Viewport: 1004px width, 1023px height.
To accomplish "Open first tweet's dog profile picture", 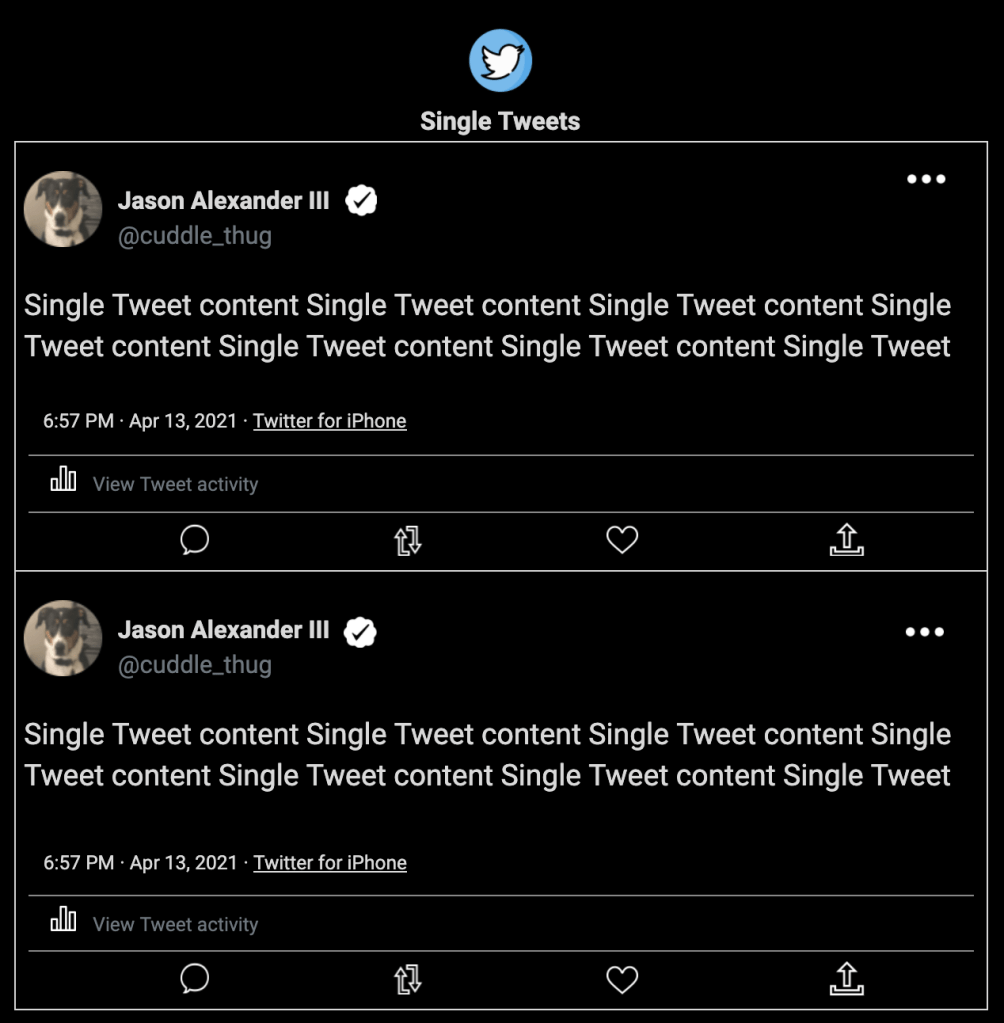I will (x=63, y=210).
